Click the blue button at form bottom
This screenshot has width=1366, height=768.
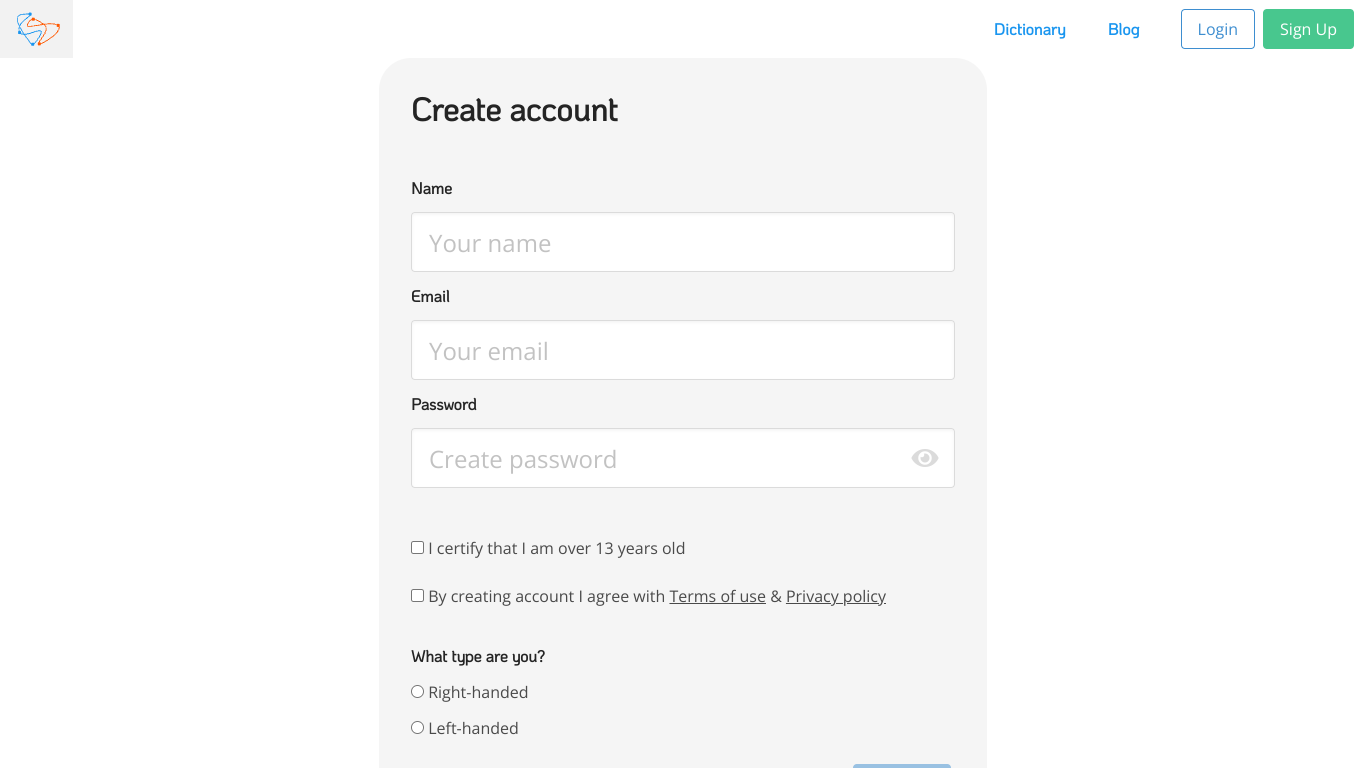[x=902, y=766]
